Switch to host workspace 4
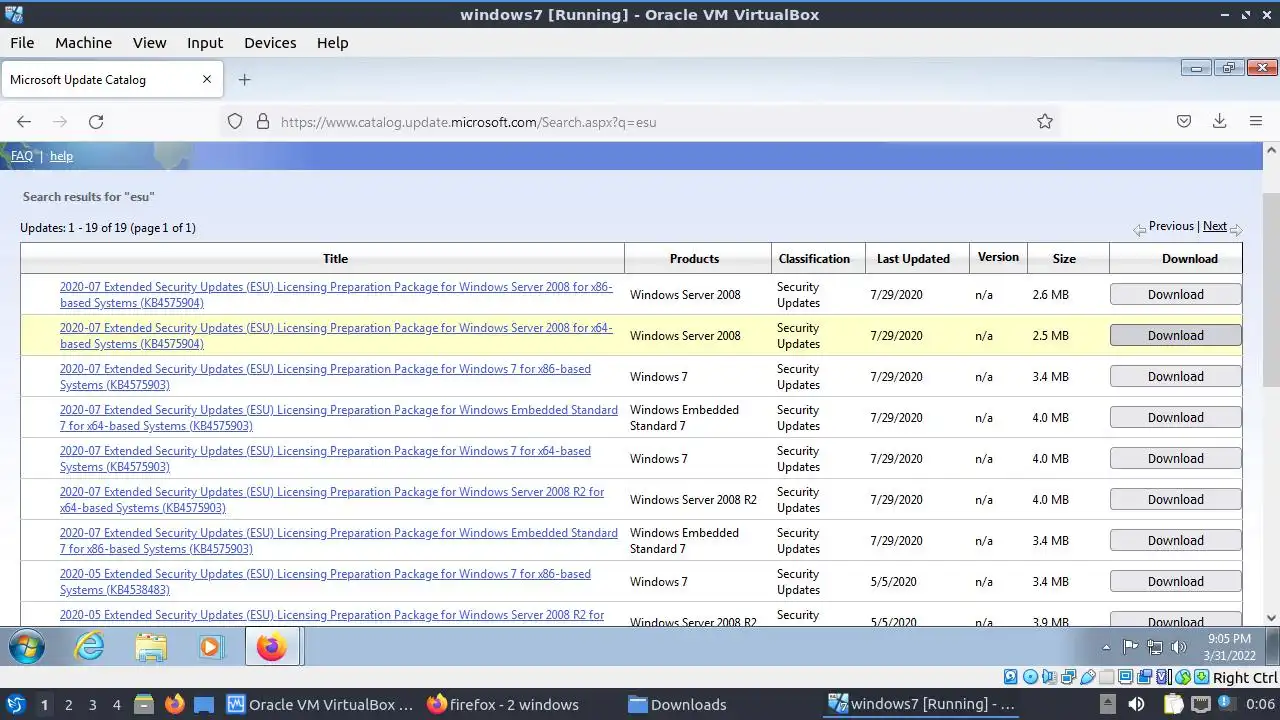This screenshot has width=1280, height=720. point(116,705)
